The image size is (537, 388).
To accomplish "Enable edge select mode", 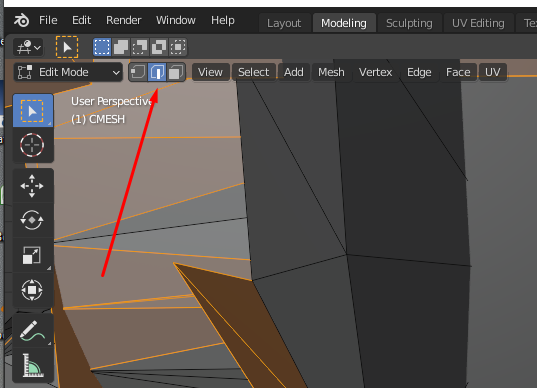I will coord(157,72).
